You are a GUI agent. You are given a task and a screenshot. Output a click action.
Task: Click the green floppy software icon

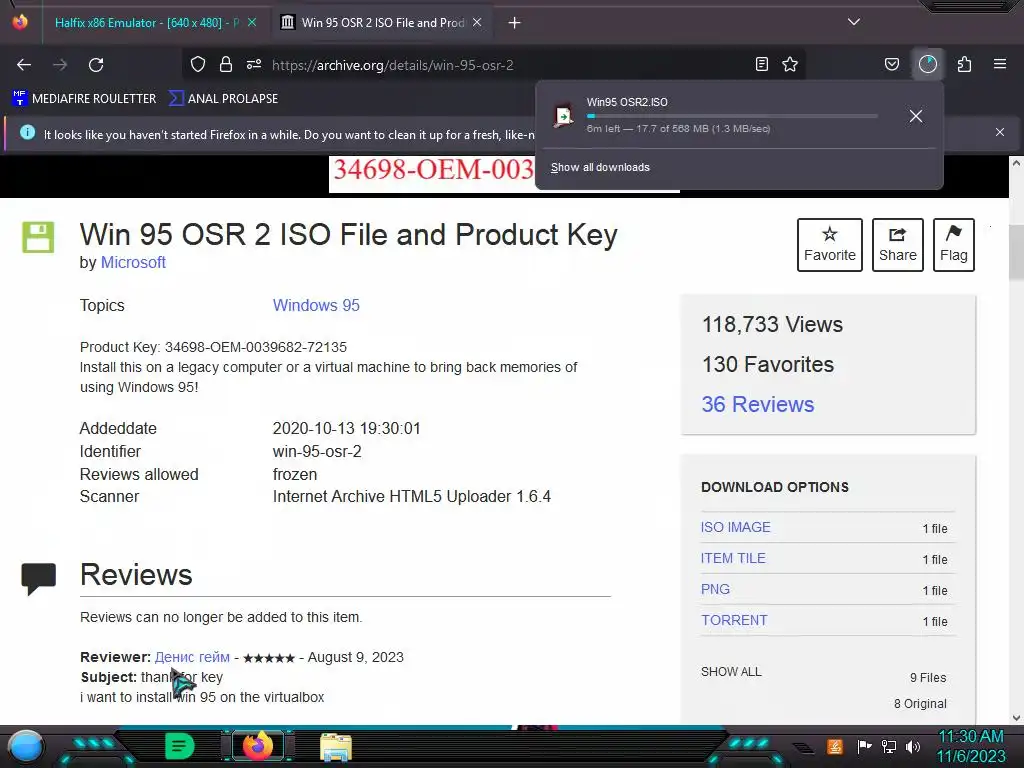[x=38, y=237]
